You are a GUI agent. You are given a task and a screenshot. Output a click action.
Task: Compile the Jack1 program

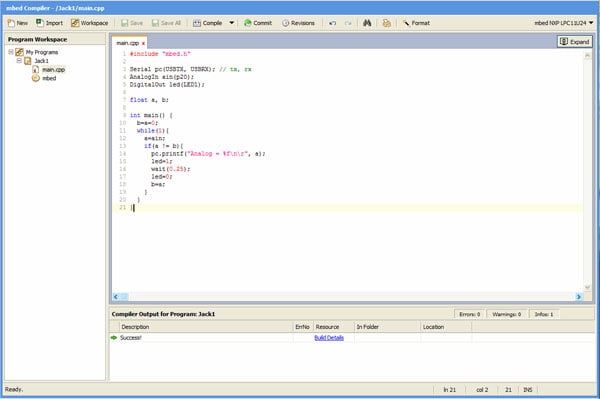click(x=207, y=23)
